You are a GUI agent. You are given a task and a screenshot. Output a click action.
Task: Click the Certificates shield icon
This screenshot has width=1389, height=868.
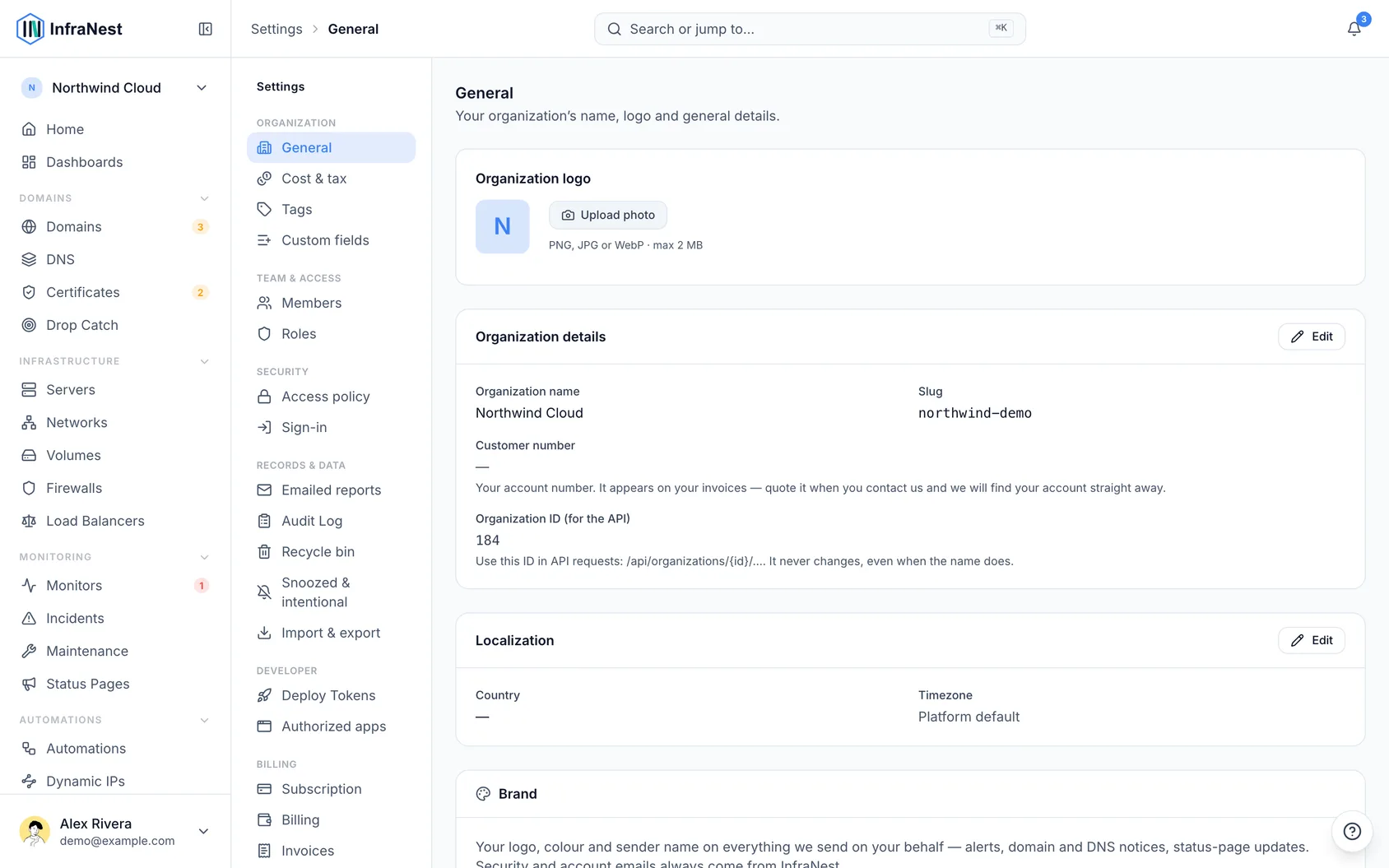[29, 292]
